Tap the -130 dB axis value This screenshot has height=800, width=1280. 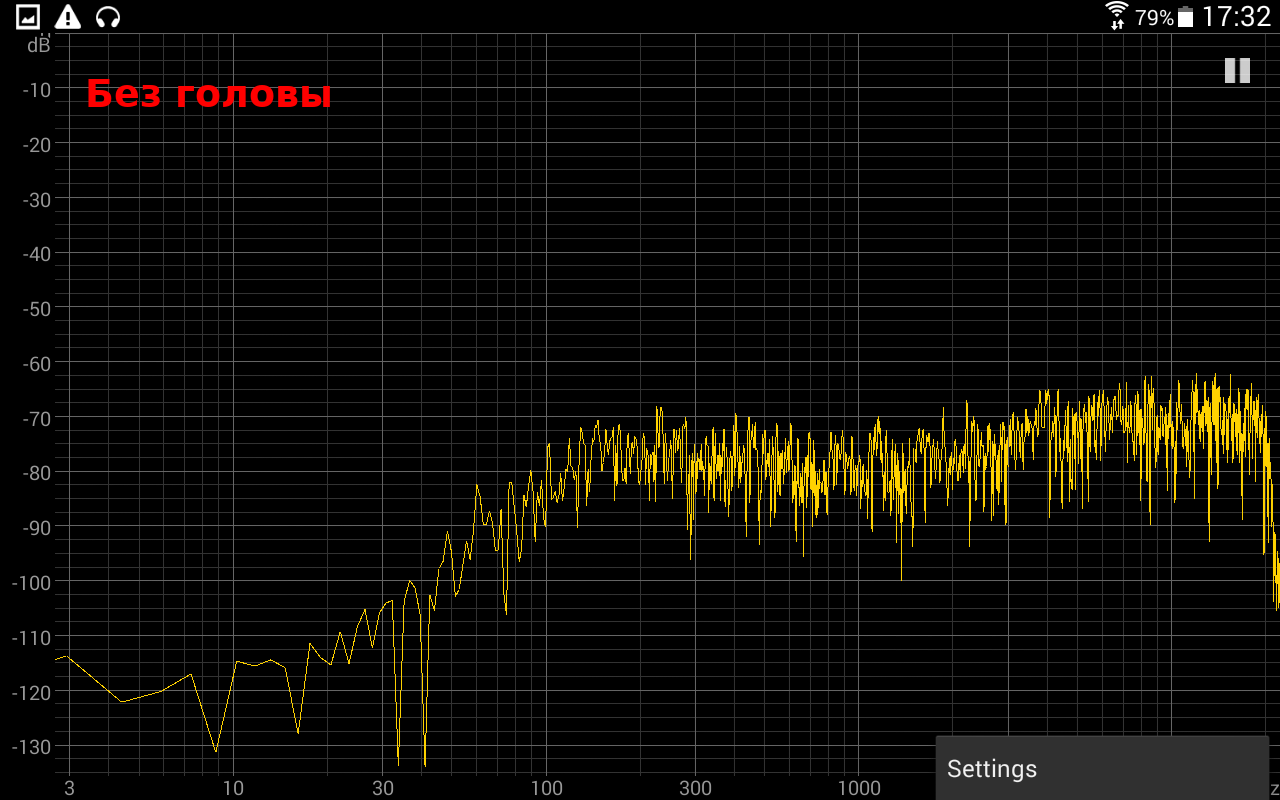pos(31,747)
